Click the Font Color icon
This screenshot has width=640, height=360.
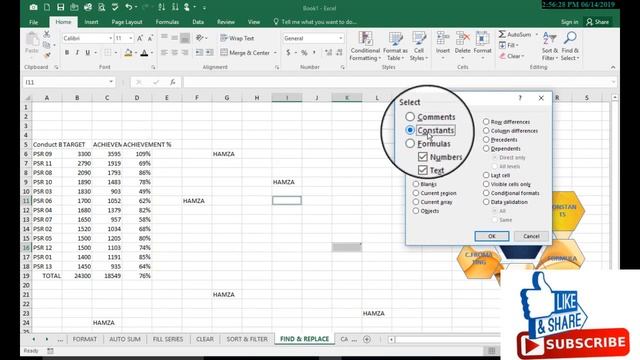(144, 53)
